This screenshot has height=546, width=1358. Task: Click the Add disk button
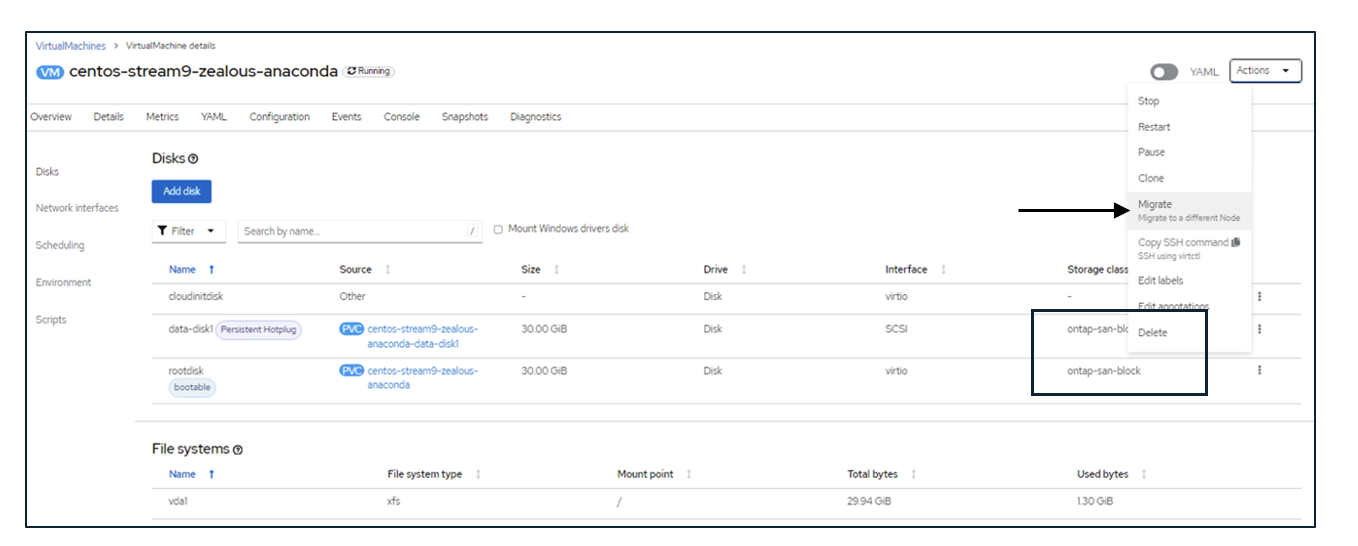[182, 191]
